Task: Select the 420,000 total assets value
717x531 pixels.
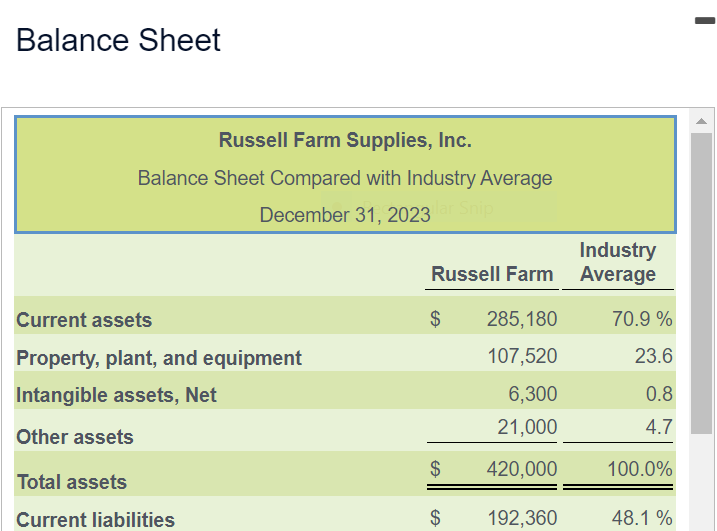Action: click(x=522, y=469)
